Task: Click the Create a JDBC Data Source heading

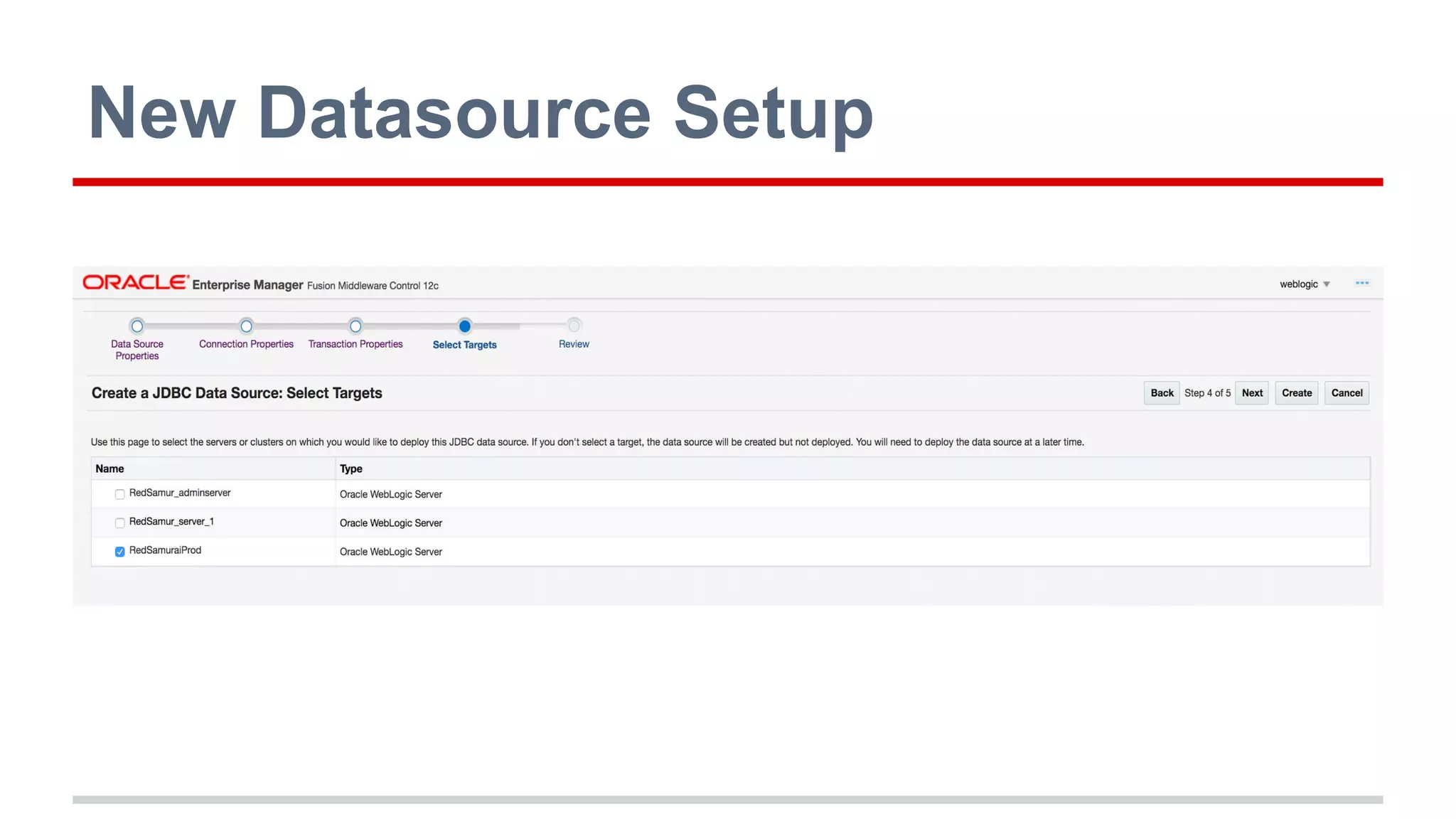Action: pyautogui.click(x=237, y=393)
